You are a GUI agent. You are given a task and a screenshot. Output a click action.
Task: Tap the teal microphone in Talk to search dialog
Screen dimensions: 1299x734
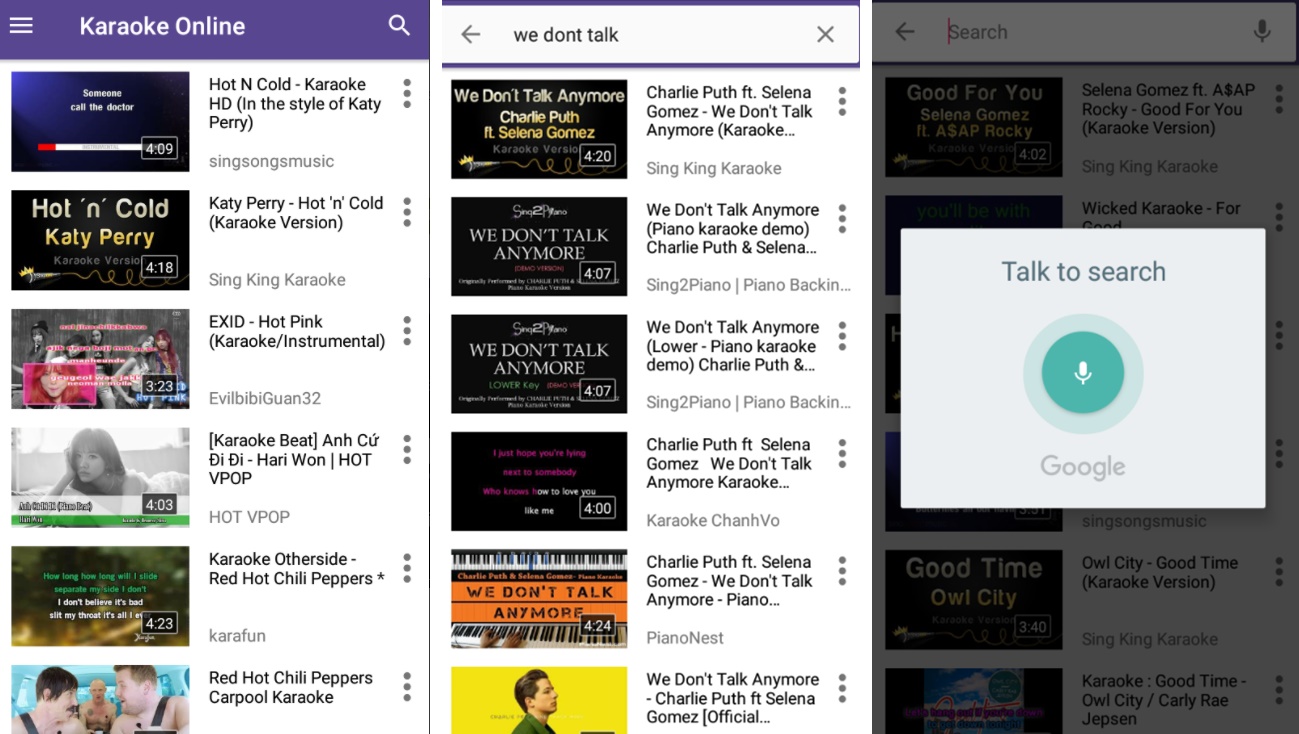pyautogui.click(x=1083, y=373)
